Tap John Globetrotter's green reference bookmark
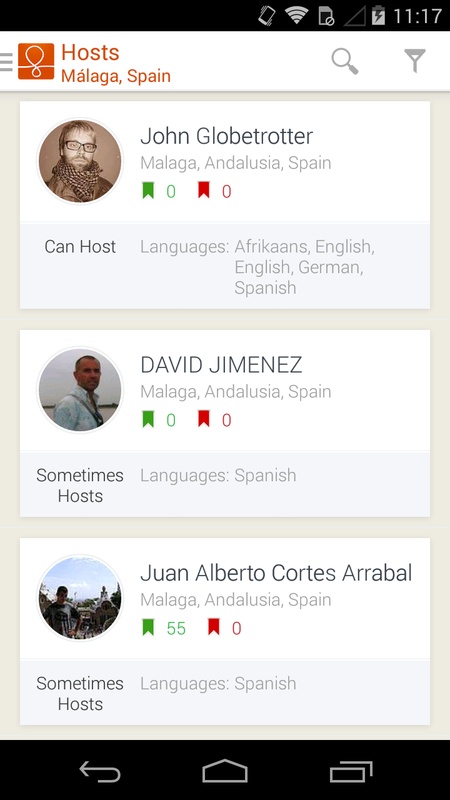Image resolution: width=450 pixels, height=800 pixels. coord(148,191)
